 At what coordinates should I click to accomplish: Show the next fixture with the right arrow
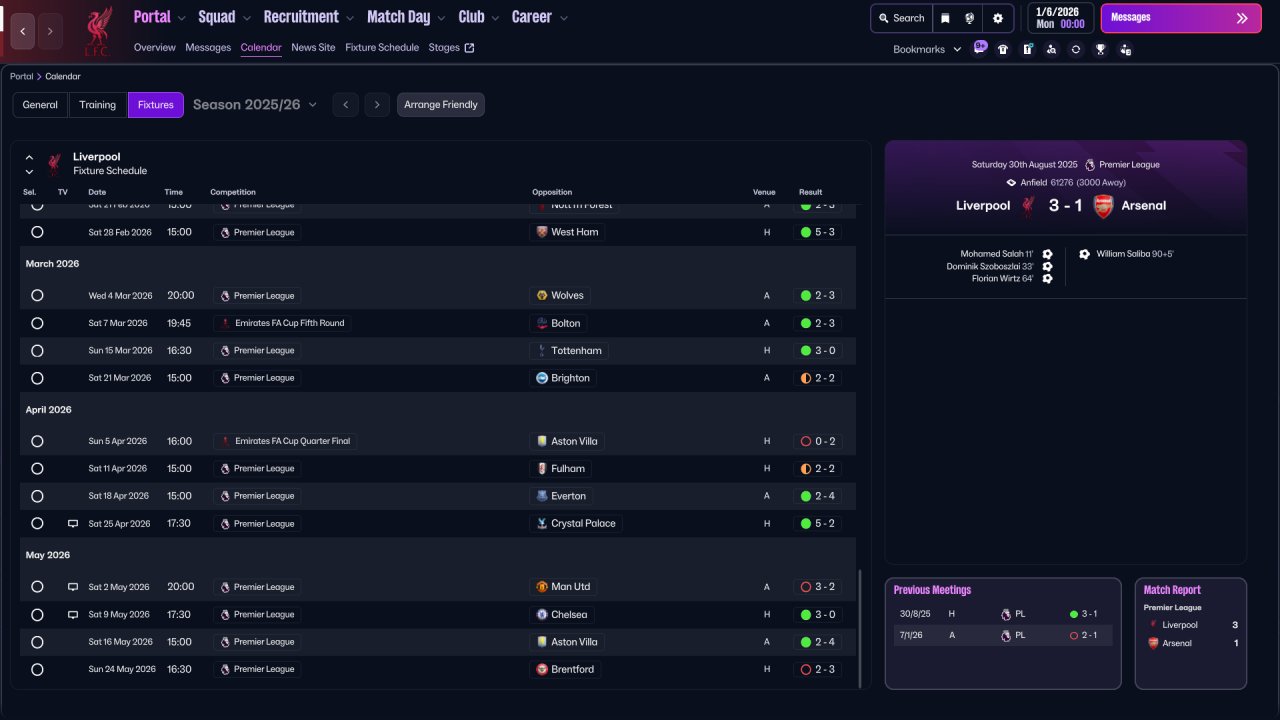pos(377,105)
